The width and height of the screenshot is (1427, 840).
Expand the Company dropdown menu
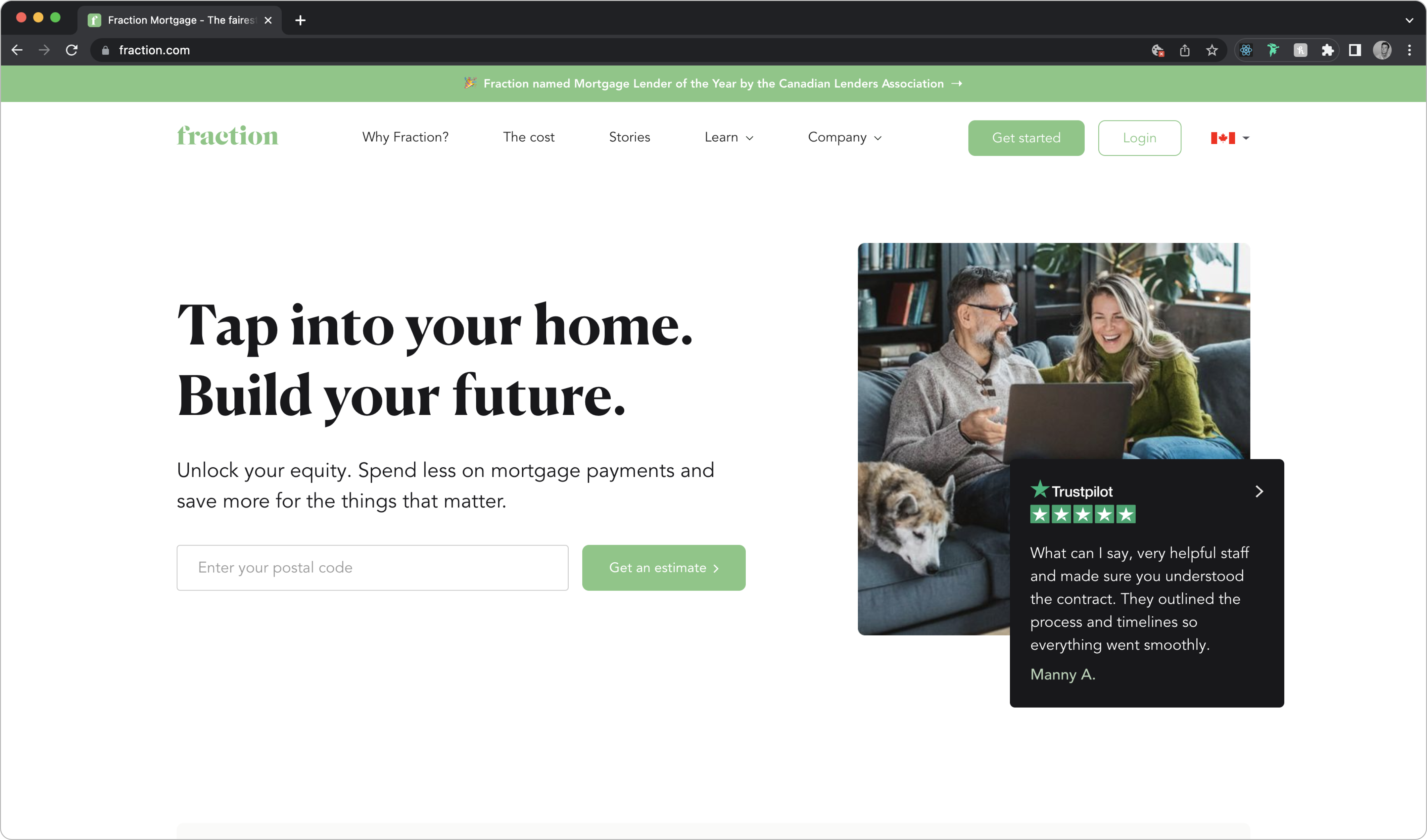coord(845,138)
